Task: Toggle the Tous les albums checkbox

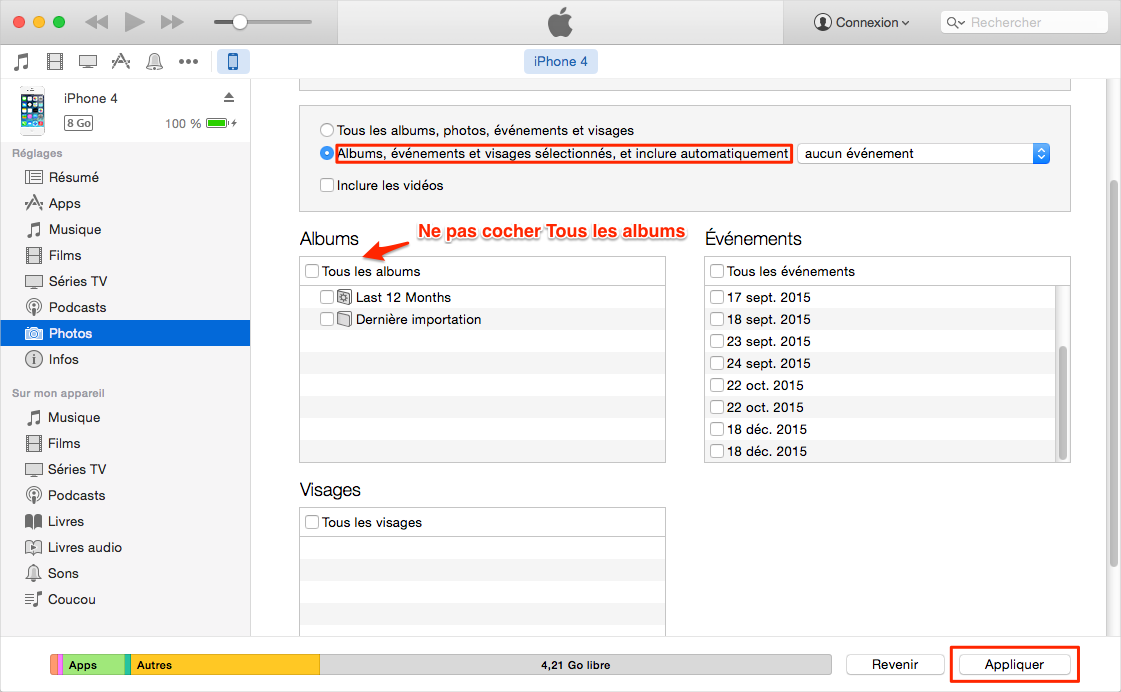Action: 312,271
